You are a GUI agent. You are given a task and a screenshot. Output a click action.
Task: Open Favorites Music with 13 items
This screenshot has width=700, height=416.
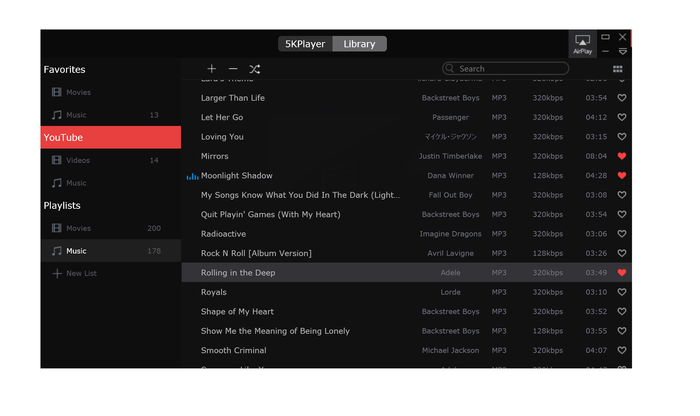[111, 115]
